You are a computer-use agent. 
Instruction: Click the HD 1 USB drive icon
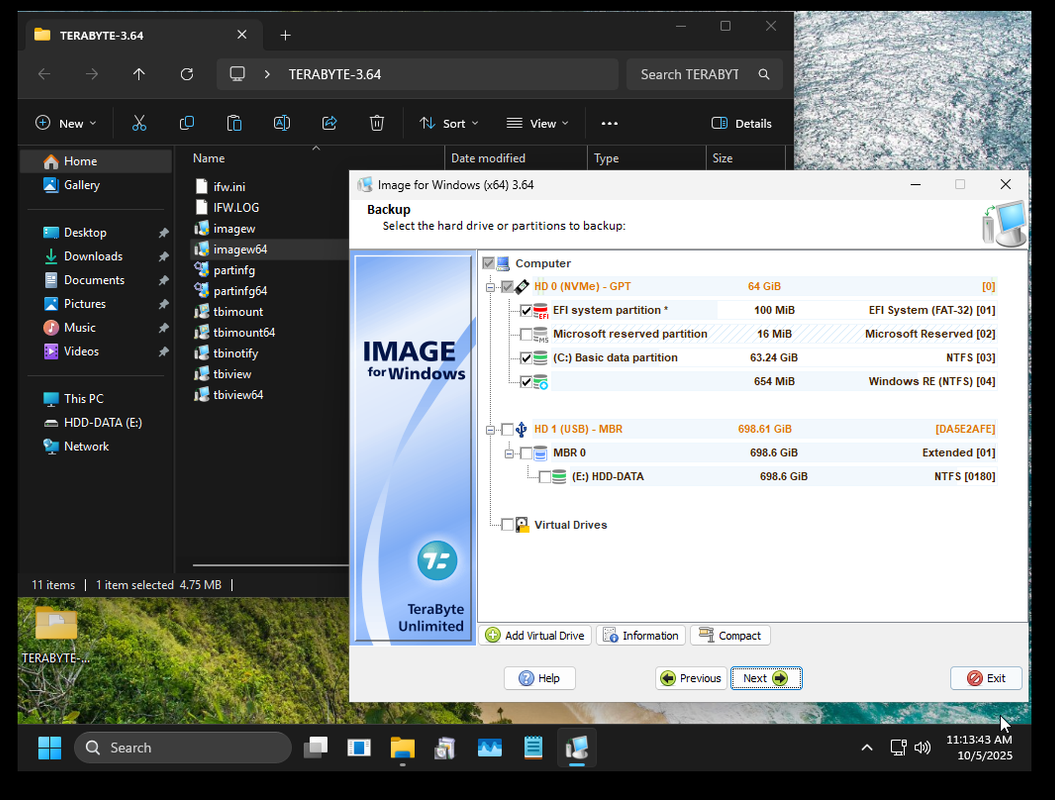(521, 429)
